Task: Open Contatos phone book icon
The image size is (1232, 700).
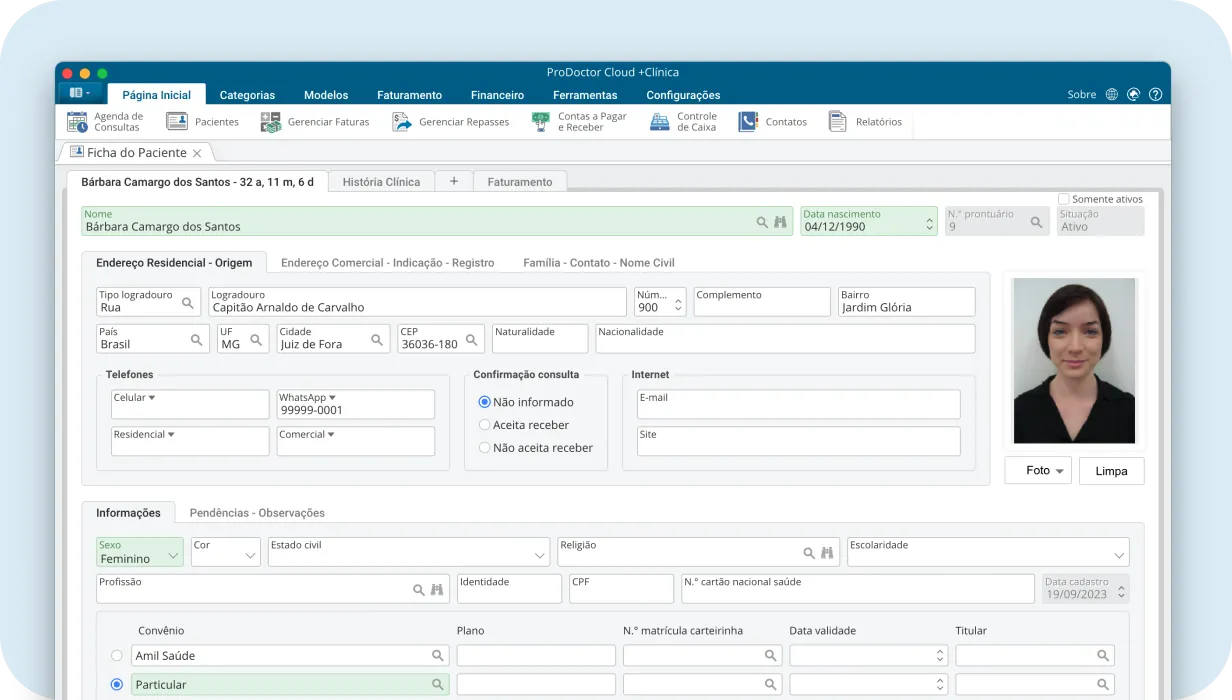Action: pyautogui.click(x=748, y=122)
